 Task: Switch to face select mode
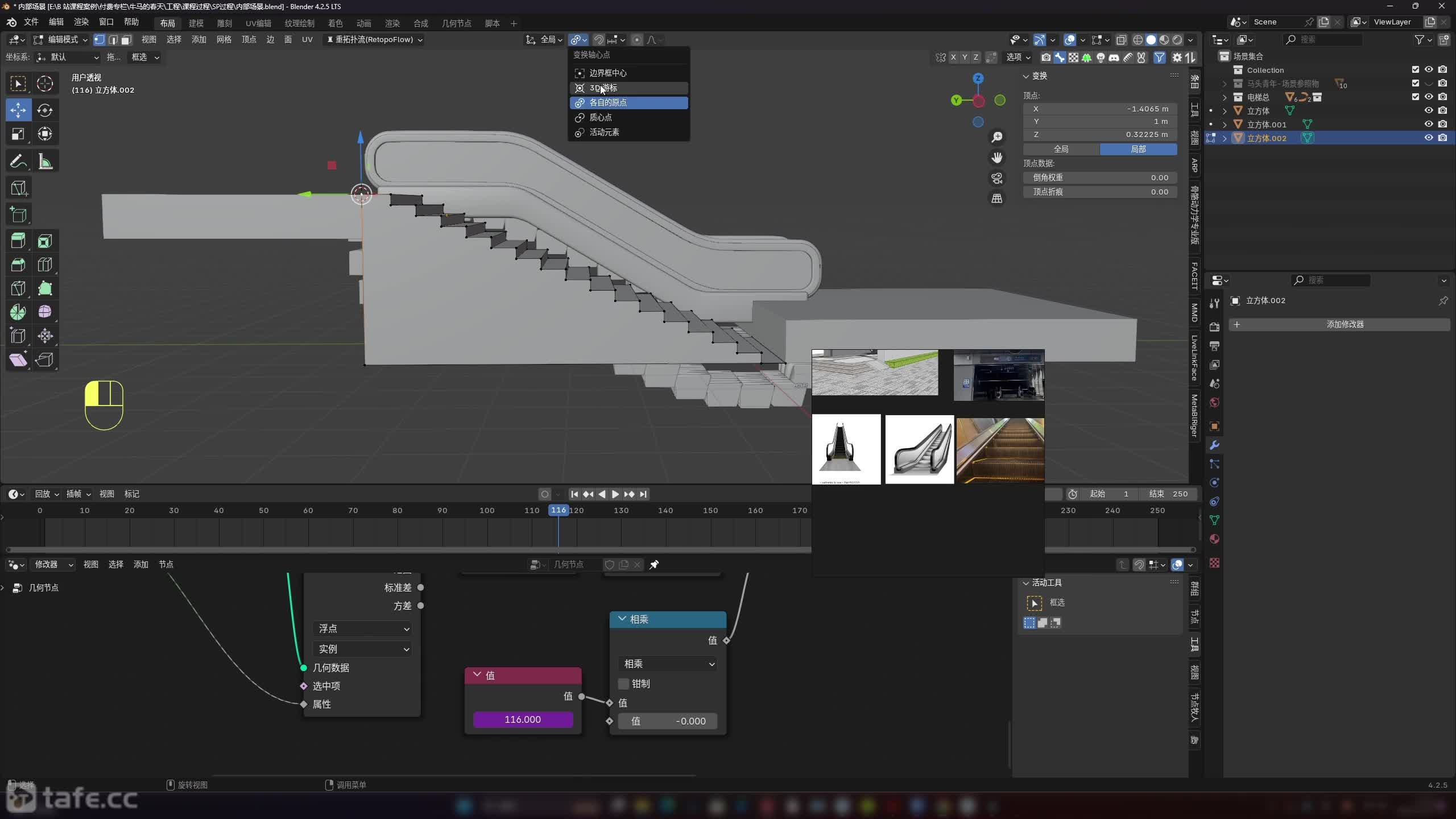(x=126, y=40)
